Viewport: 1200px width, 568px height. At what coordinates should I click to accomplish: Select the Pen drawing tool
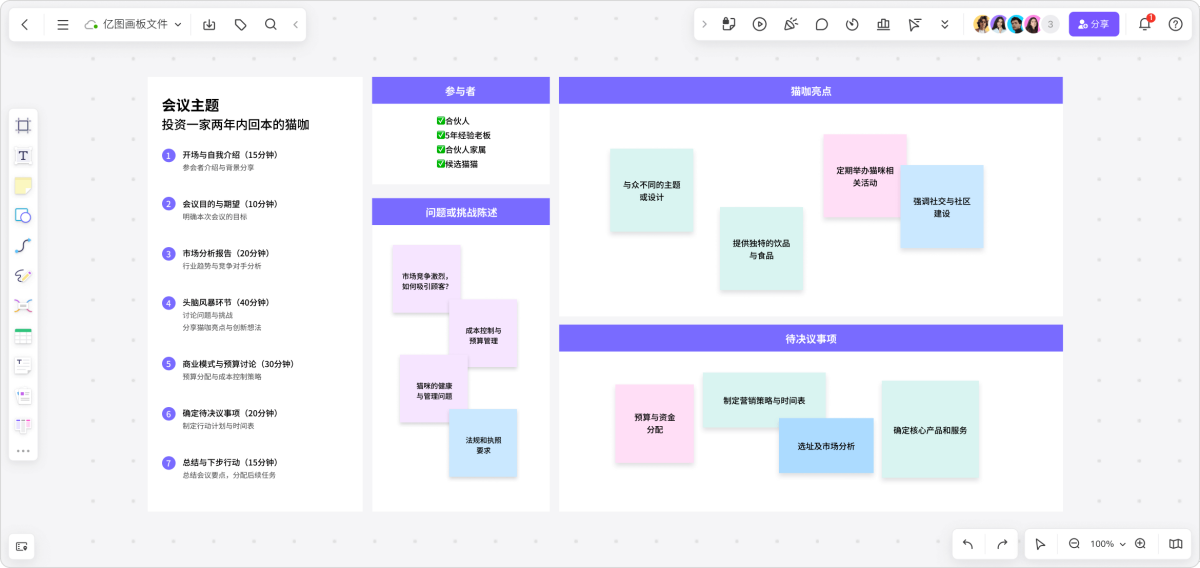pyautogui.click(x=23, y=276)
